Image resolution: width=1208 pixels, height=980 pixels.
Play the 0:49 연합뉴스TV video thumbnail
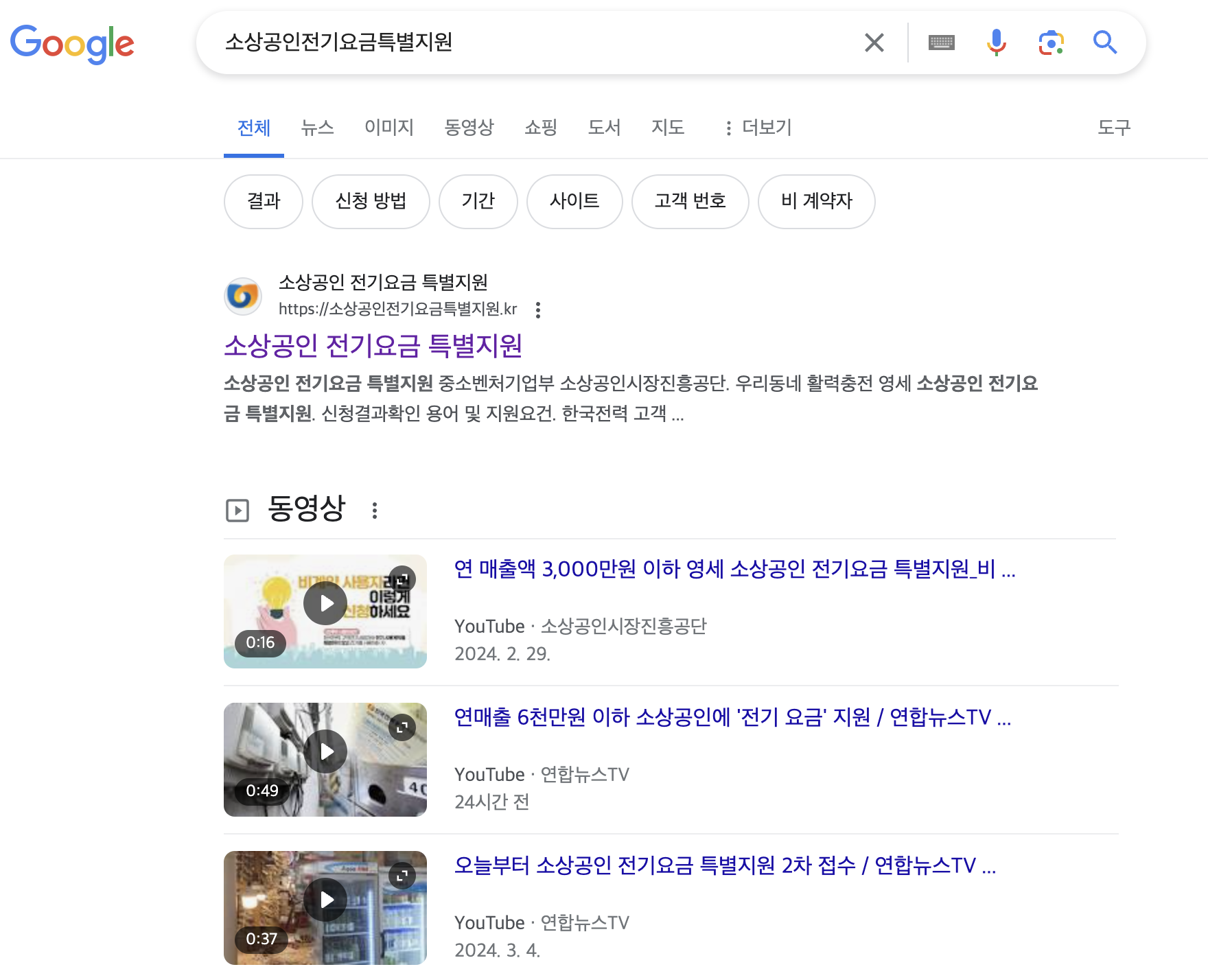click(x=325, y=759)
